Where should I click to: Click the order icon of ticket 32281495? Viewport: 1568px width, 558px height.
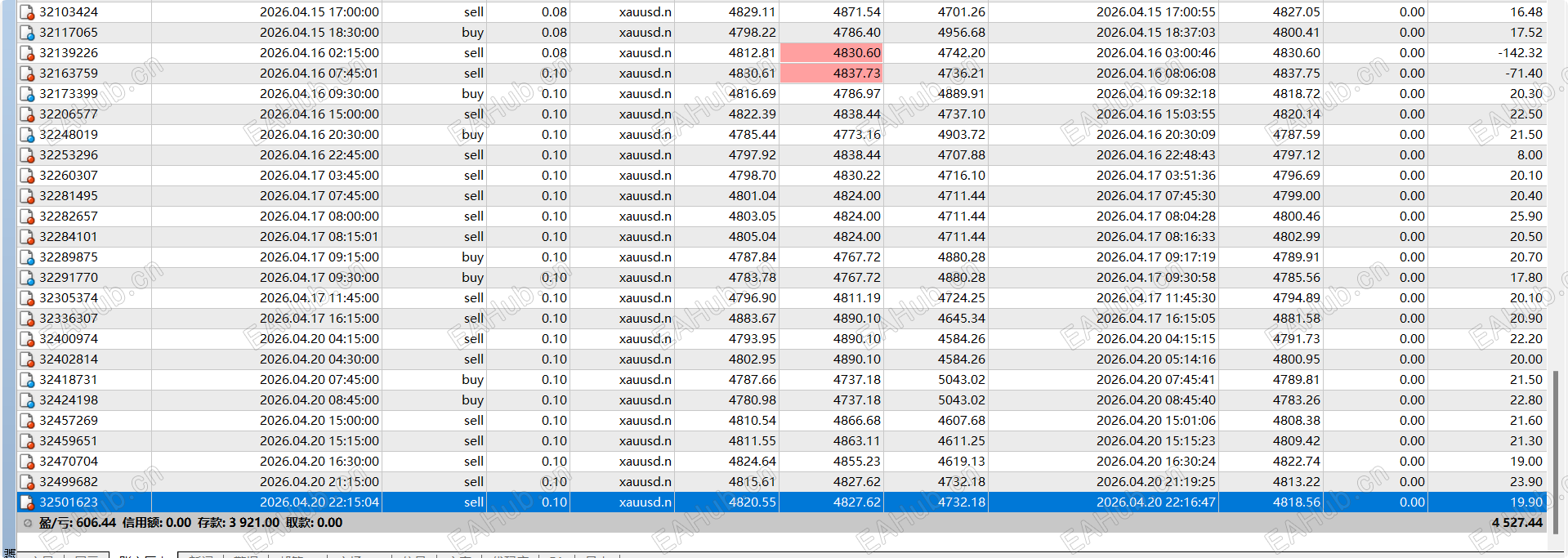(x=27, y=196)
